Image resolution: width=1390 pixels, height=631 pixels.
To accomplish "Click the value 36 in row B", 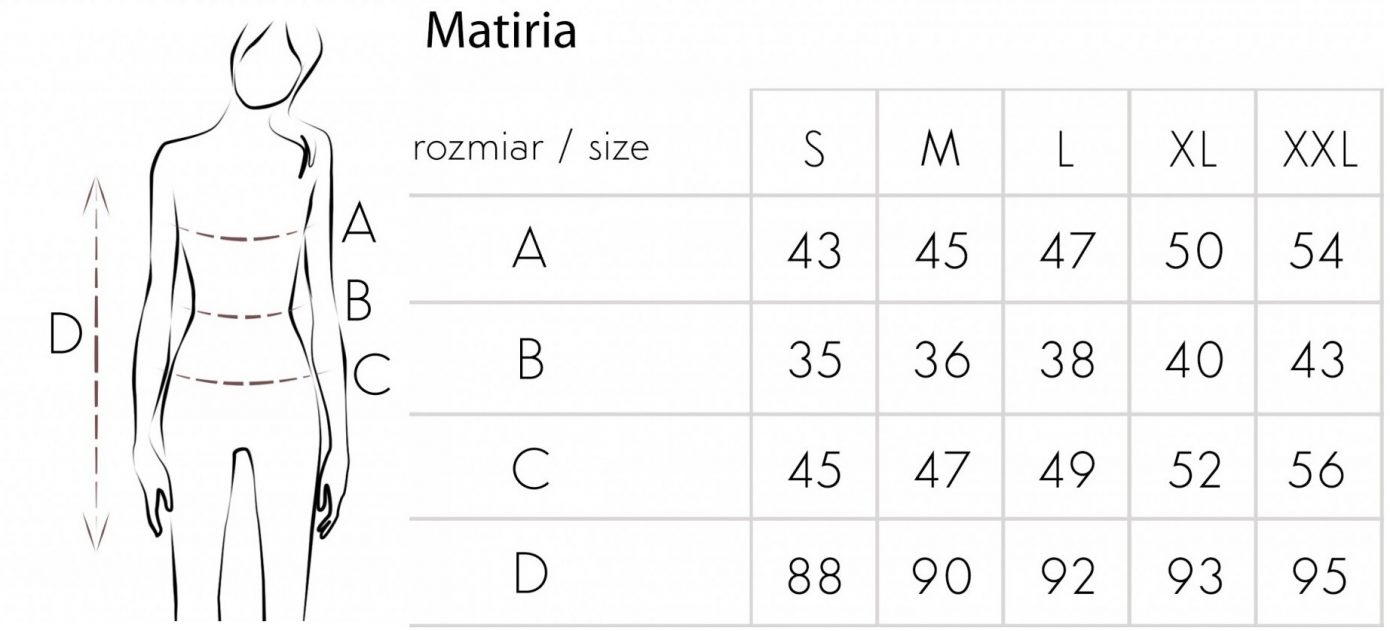I will click(x=941, y=360).
